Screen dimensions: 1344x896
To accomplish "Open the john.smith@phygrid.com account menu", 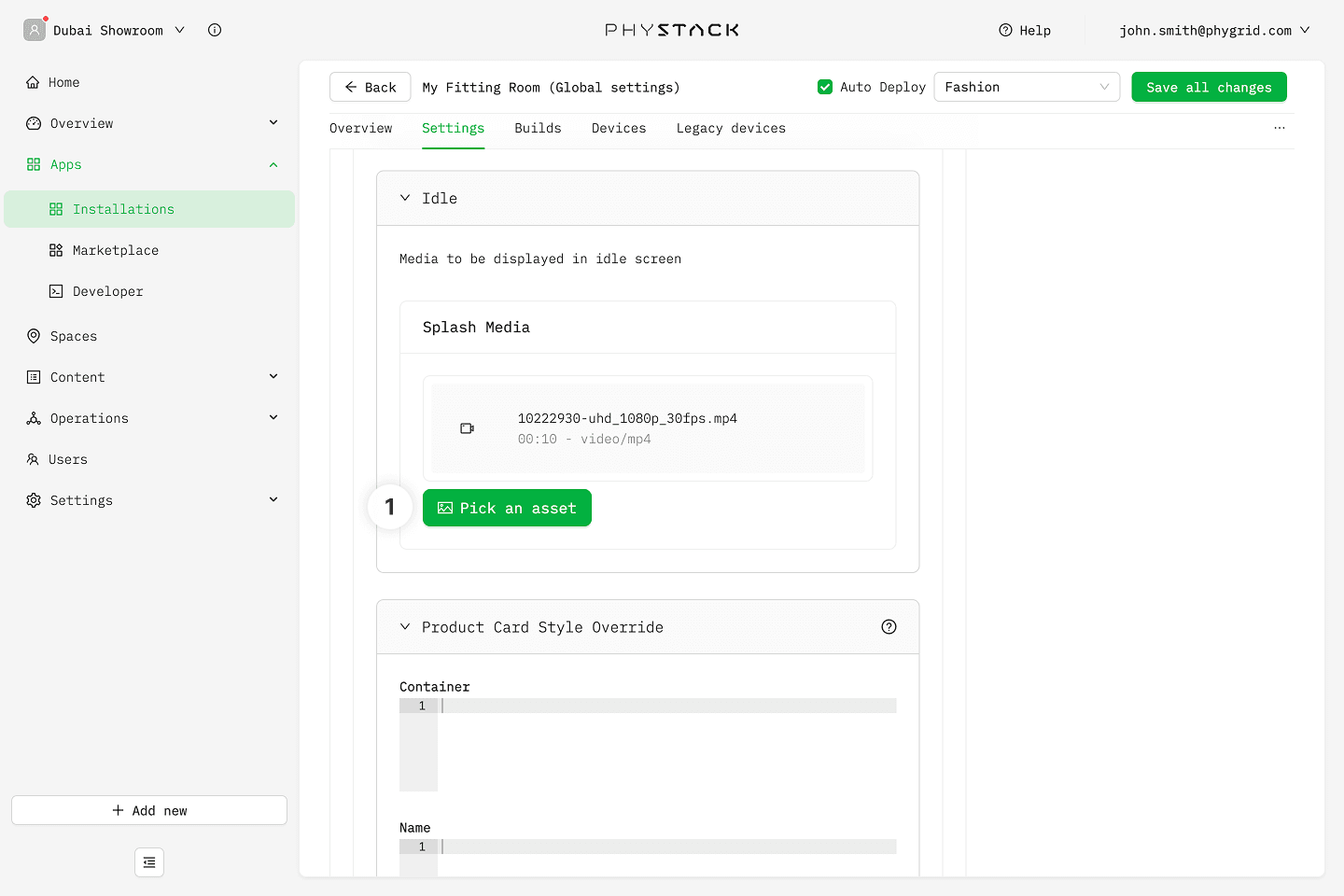I will click(x=1215, y=30).
